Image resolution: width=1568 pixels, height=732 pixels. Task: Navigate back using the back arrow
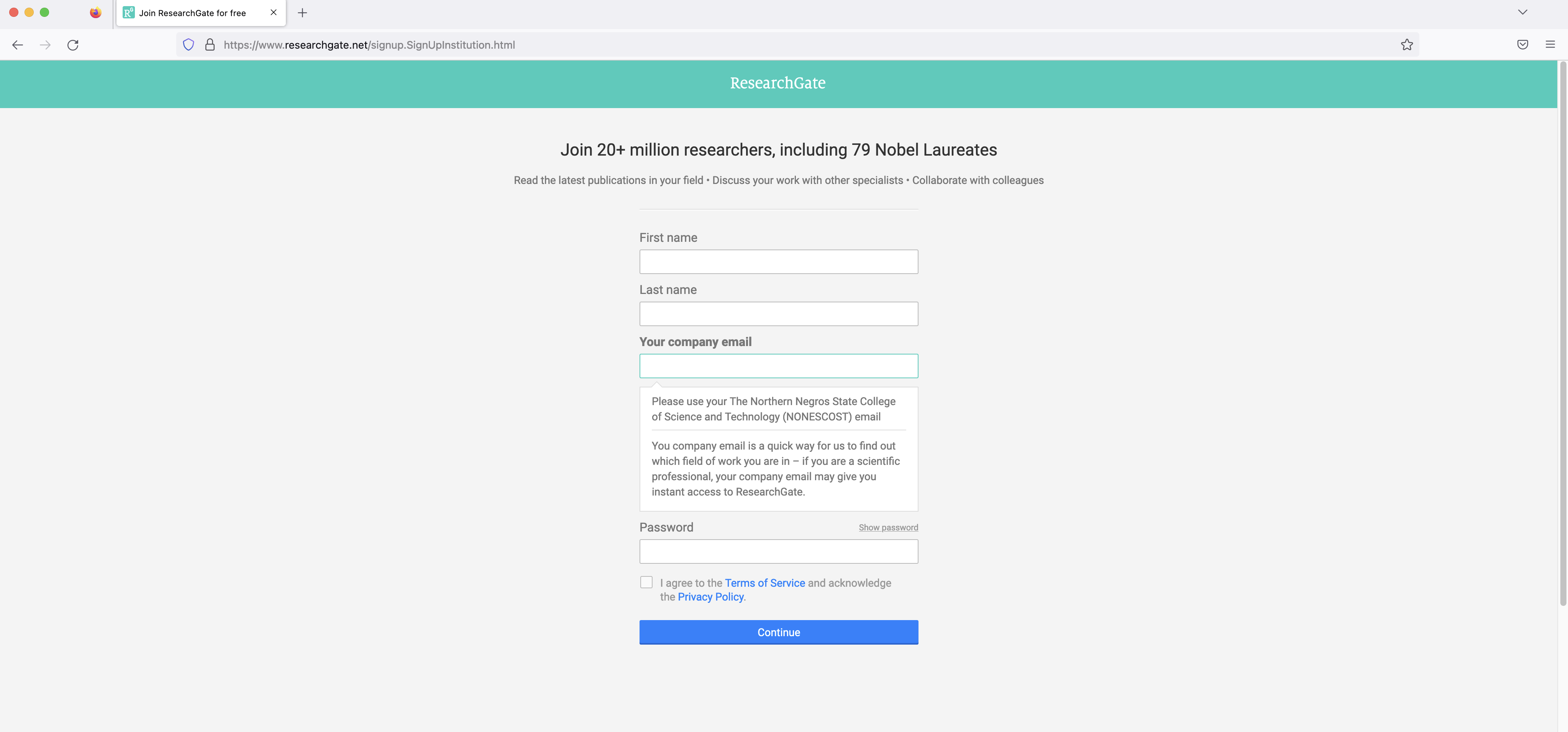[17, 44]
